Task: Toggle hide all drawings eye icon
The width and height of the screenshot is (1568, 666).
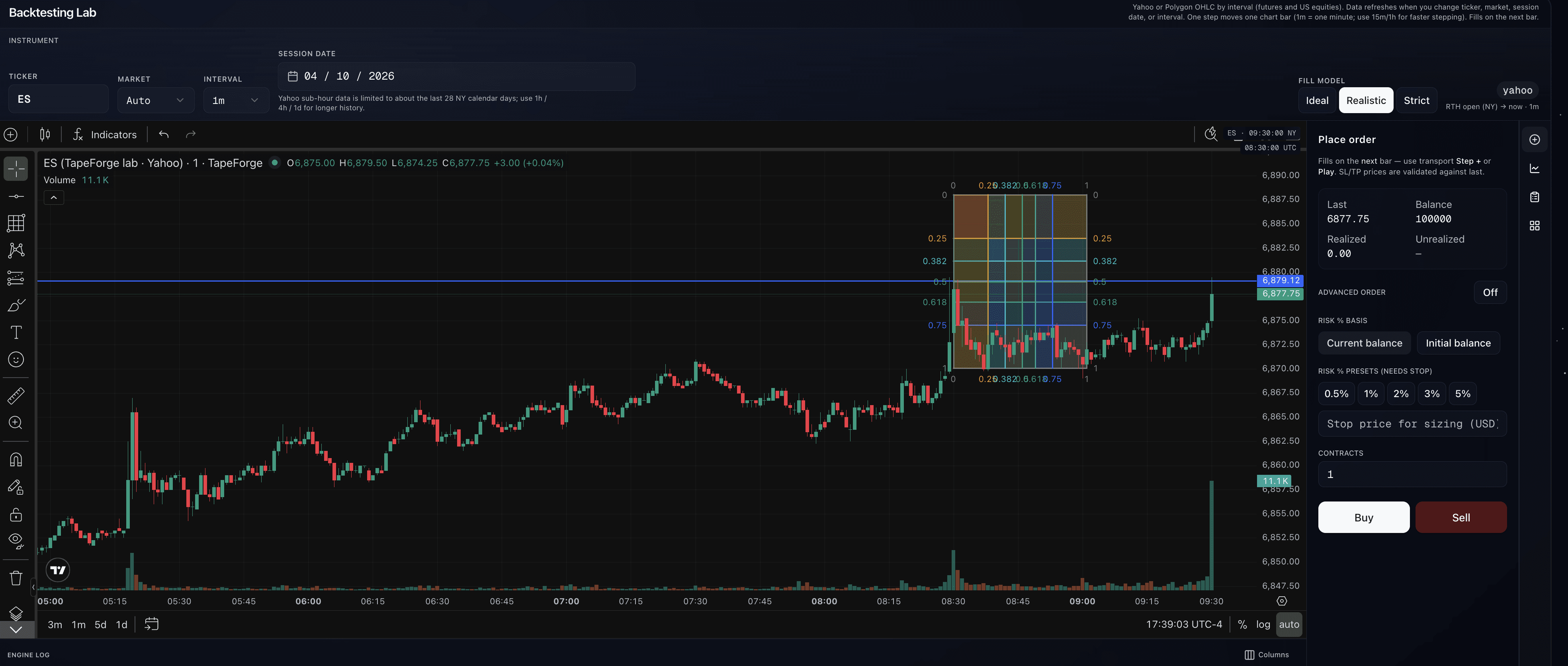Action: coord(16,540)
